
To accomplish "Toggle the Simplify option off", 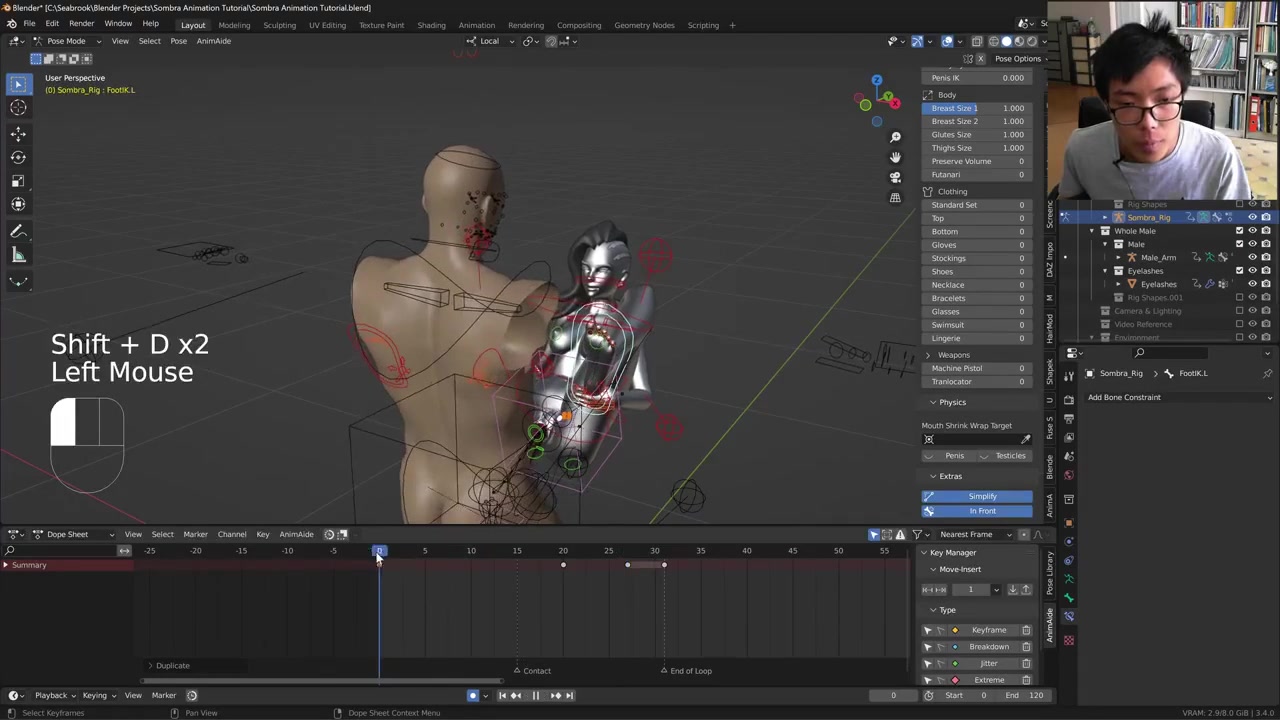I will pos(977,496).
